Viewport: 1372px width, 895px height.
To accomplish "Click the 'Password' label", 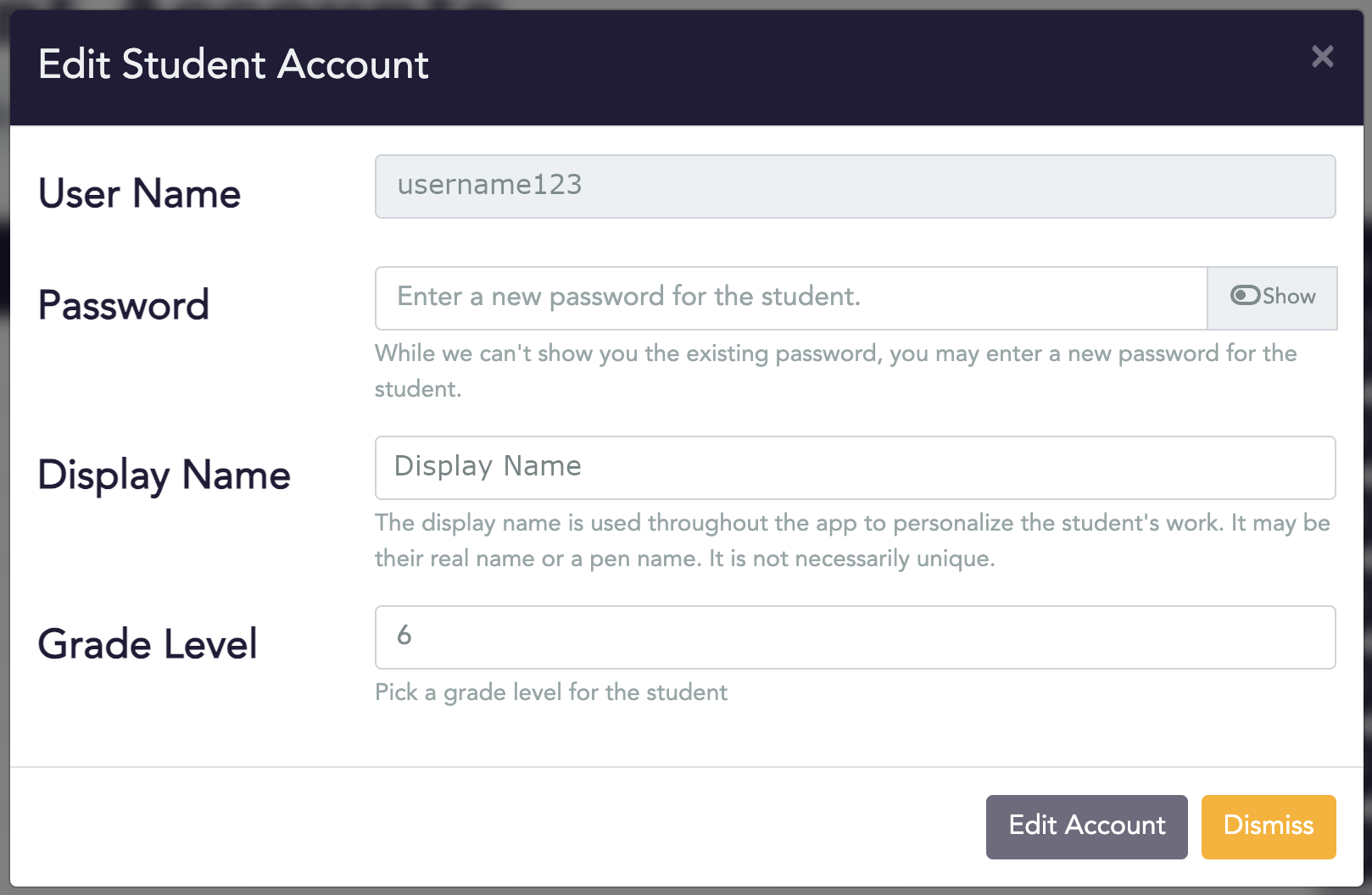I will tap(124, 305).
